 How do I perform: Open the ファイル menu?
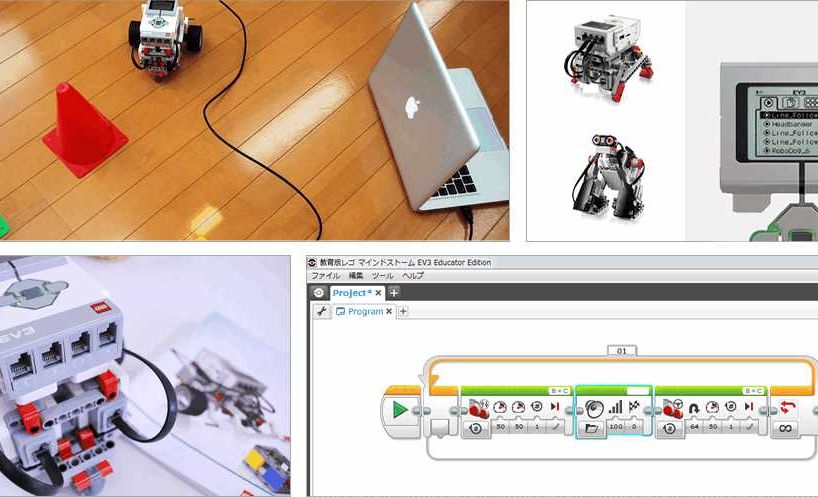click(325, 275)
